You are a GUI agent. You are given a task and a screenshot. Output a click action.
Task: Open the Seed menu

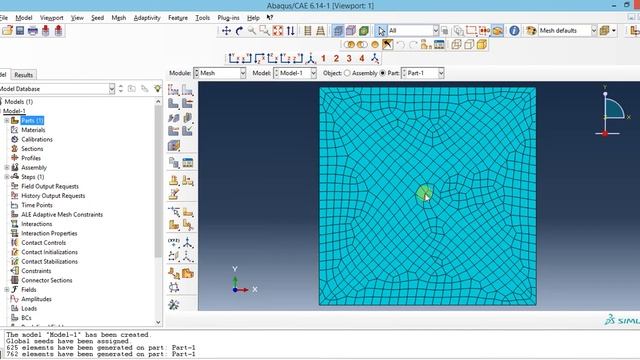click(x=98, y=18)
